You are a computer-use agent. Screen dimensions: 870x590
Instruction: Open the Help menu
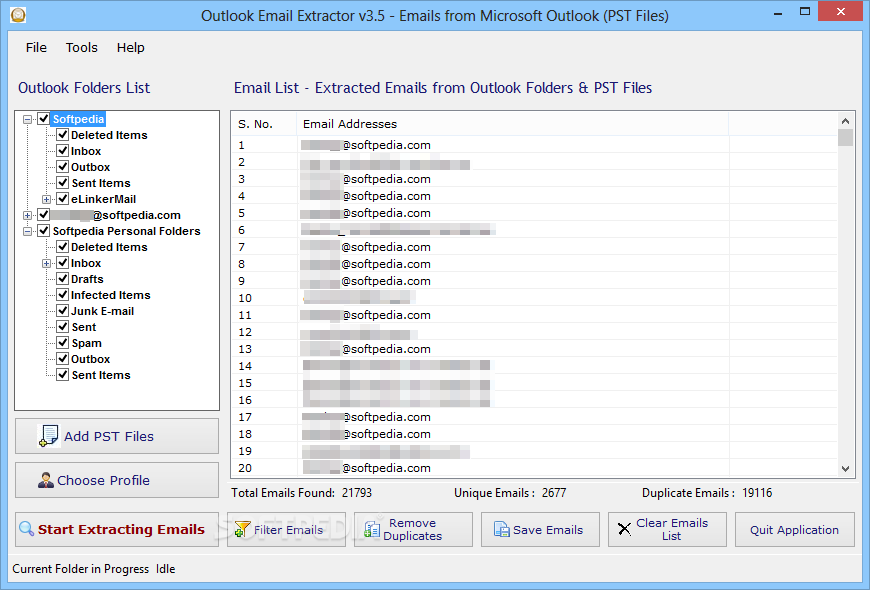(130, 48)
